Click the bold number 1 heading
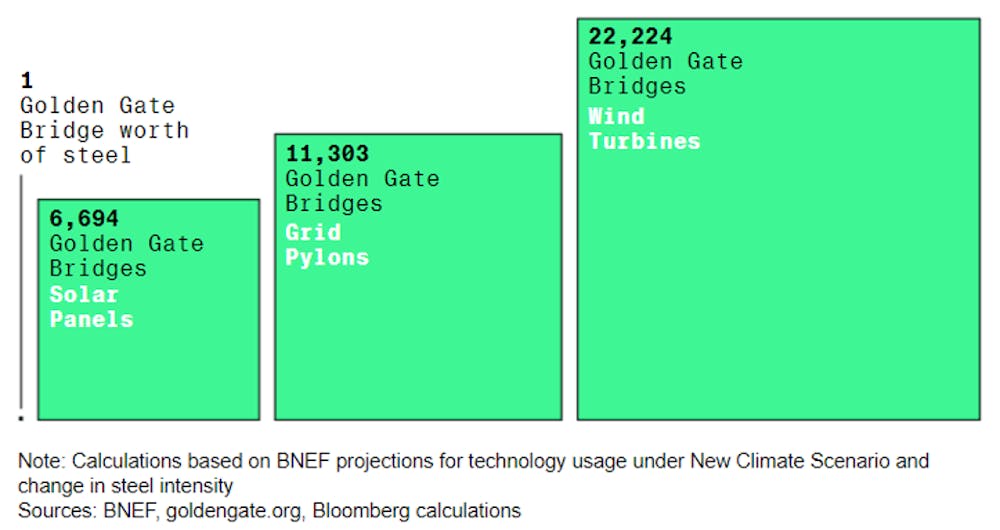This screenshot has height=530, width=1000. tap(26, 80)
